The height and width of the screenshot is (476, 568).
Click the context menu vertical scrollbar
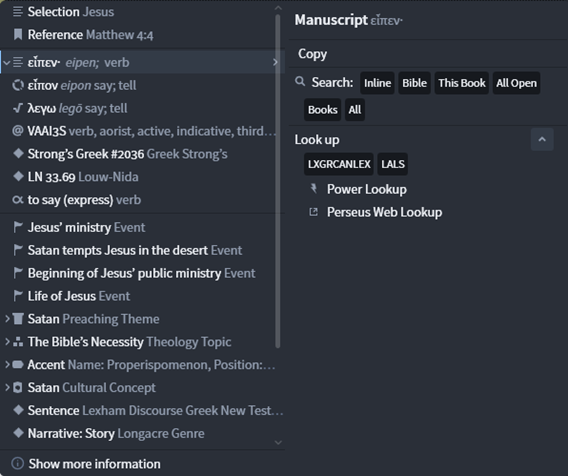[278, 181]
